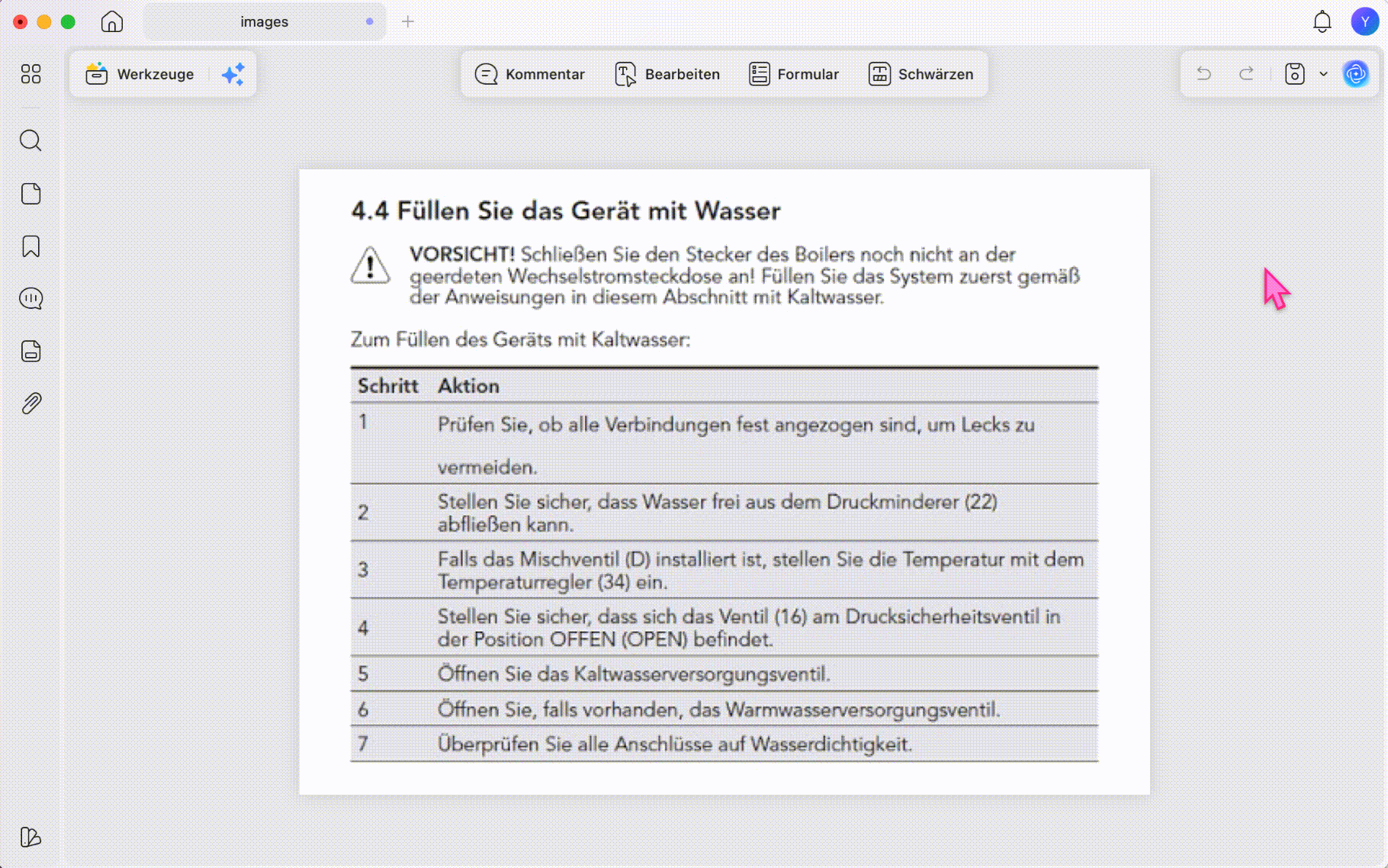Click 'Öffnen Sie das Kaltwasserversorgungsventil.' row
This screenshot has height=868, width=1388.
634,674
